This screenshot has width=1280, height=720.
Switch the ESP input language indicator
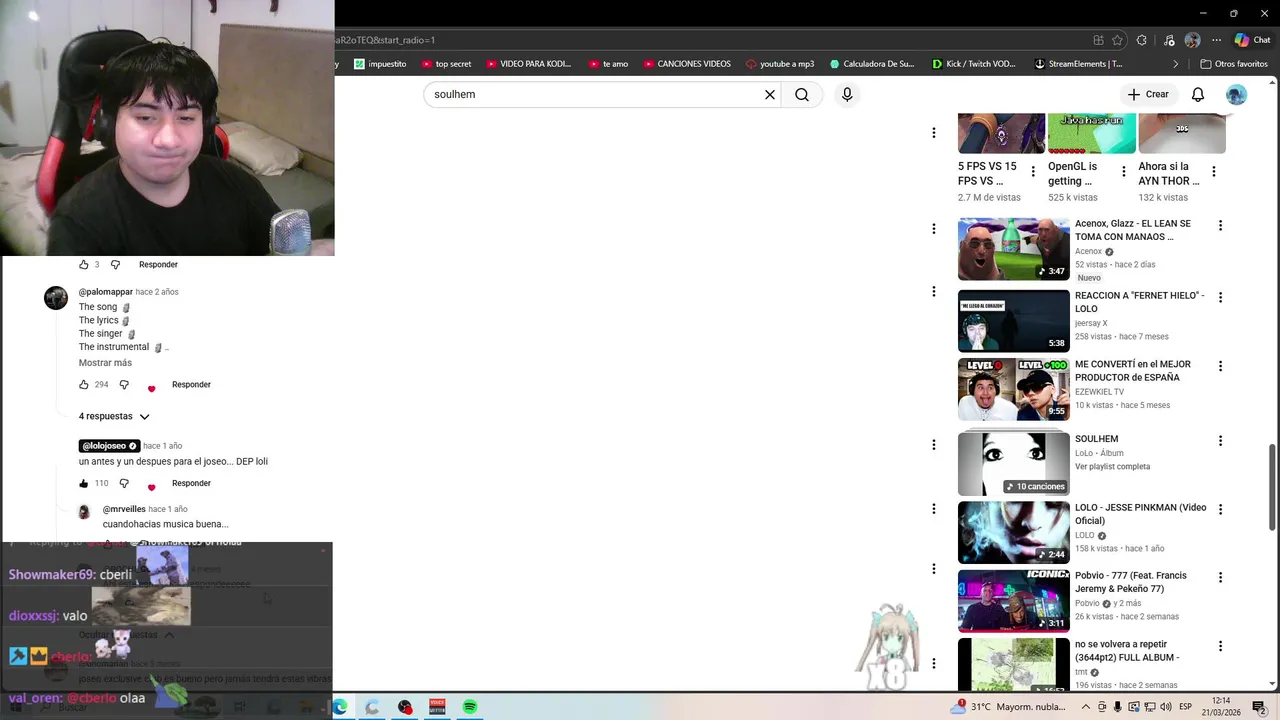coord(1185,707)
